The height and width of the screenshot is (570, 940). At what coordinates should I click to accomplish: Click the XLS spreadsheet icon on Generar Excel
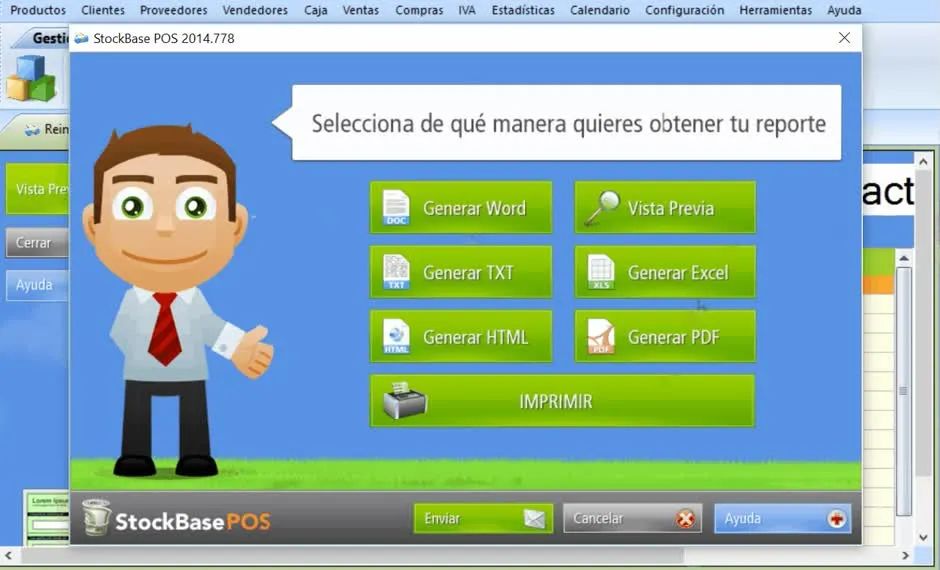[601, 272]
